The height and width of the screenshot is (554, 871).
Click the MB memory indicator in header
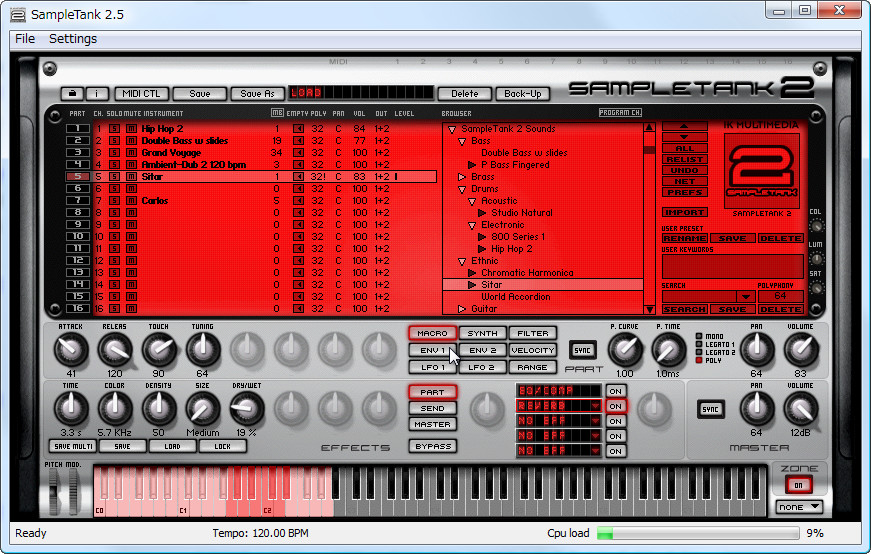277,113
